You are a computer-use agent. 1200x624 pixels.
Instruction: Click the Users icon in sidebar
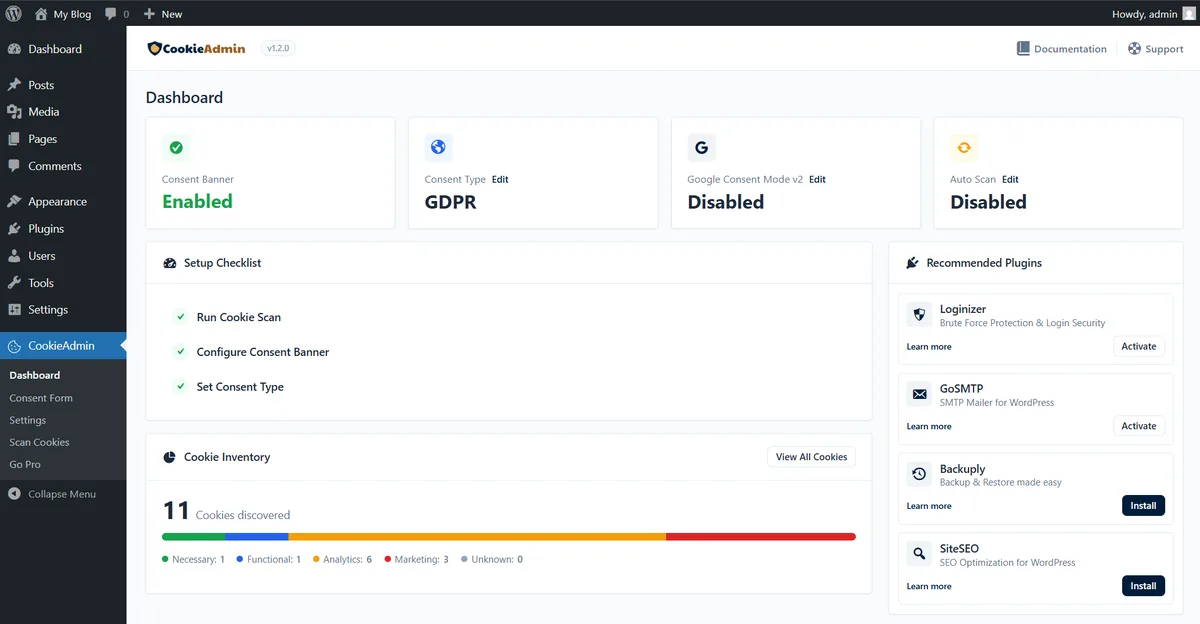[x=14, y=256]
